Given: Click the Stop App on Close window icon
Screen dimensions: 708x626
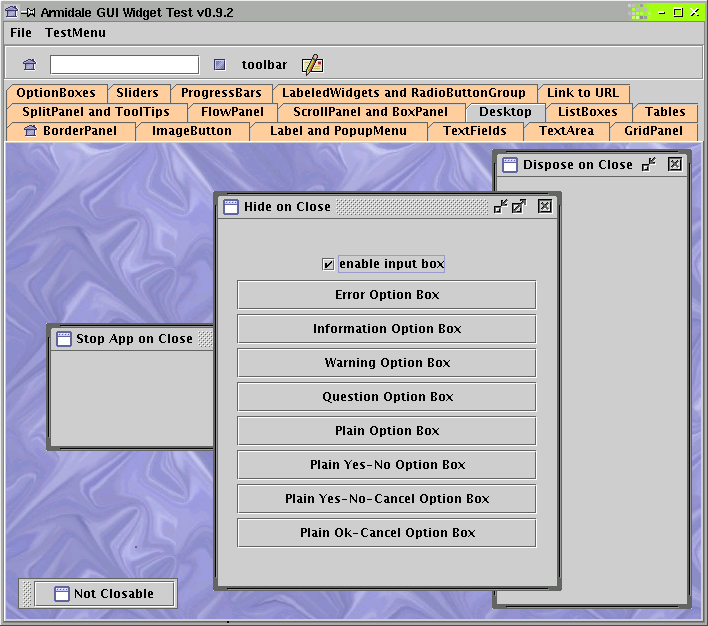Looking at the screenshot, I should coord(64,339).
